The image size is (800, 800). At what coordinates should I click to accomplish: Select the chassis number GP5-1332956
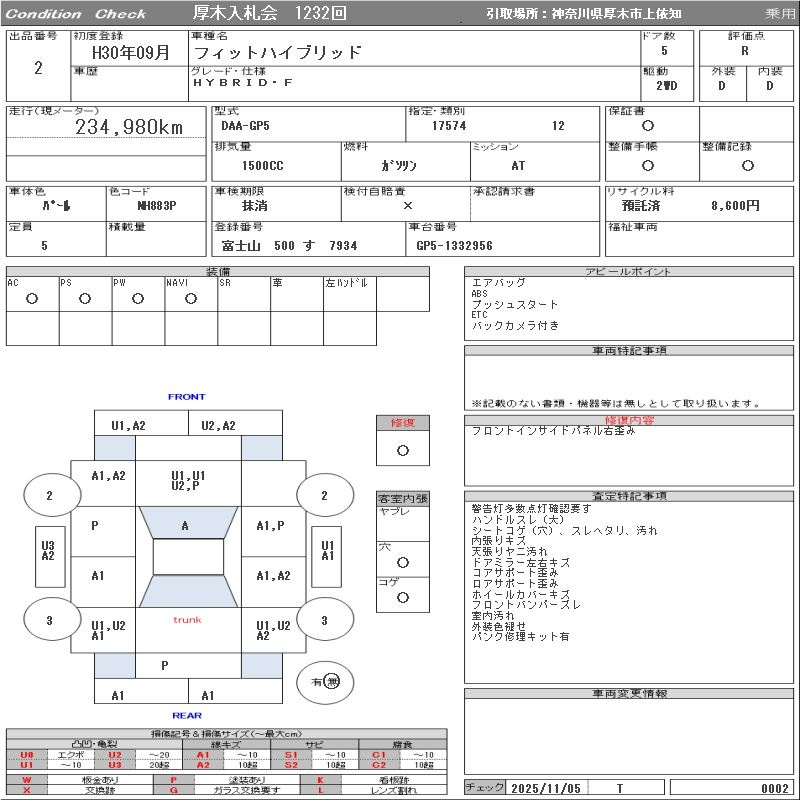point(455,245)
